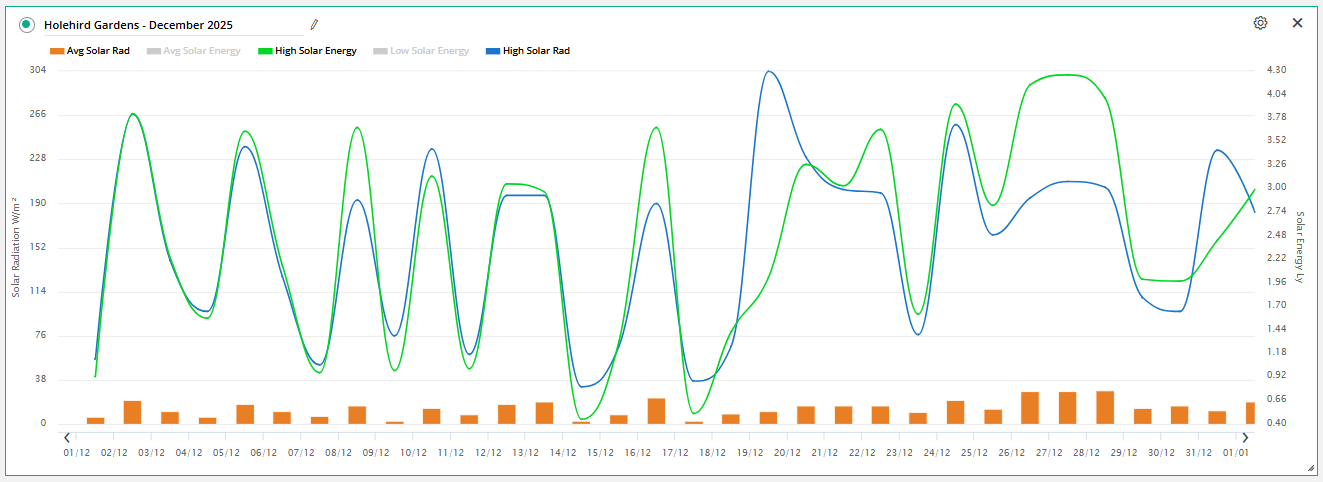Close the chart panel with X
This screenshot has height=482, width=1323.
point(1297,23)
